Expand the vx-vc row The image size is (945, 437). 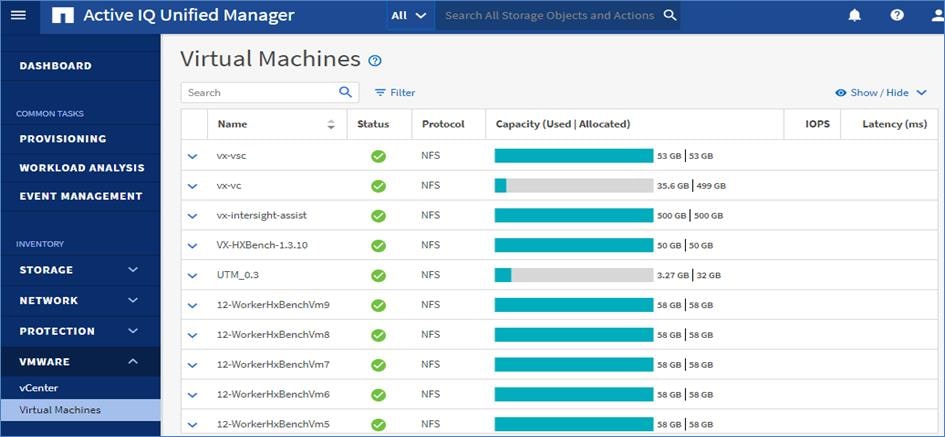pyautogui.click(x=192, y=186)
